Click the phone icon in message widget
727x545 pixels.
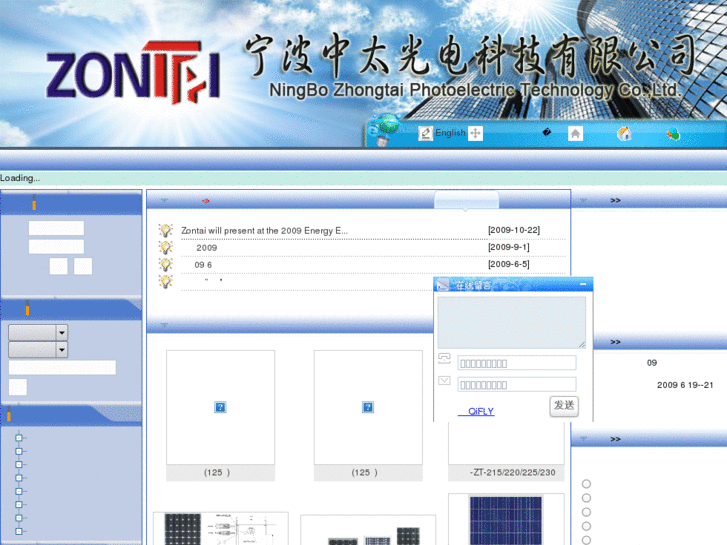tap(444, 359)
